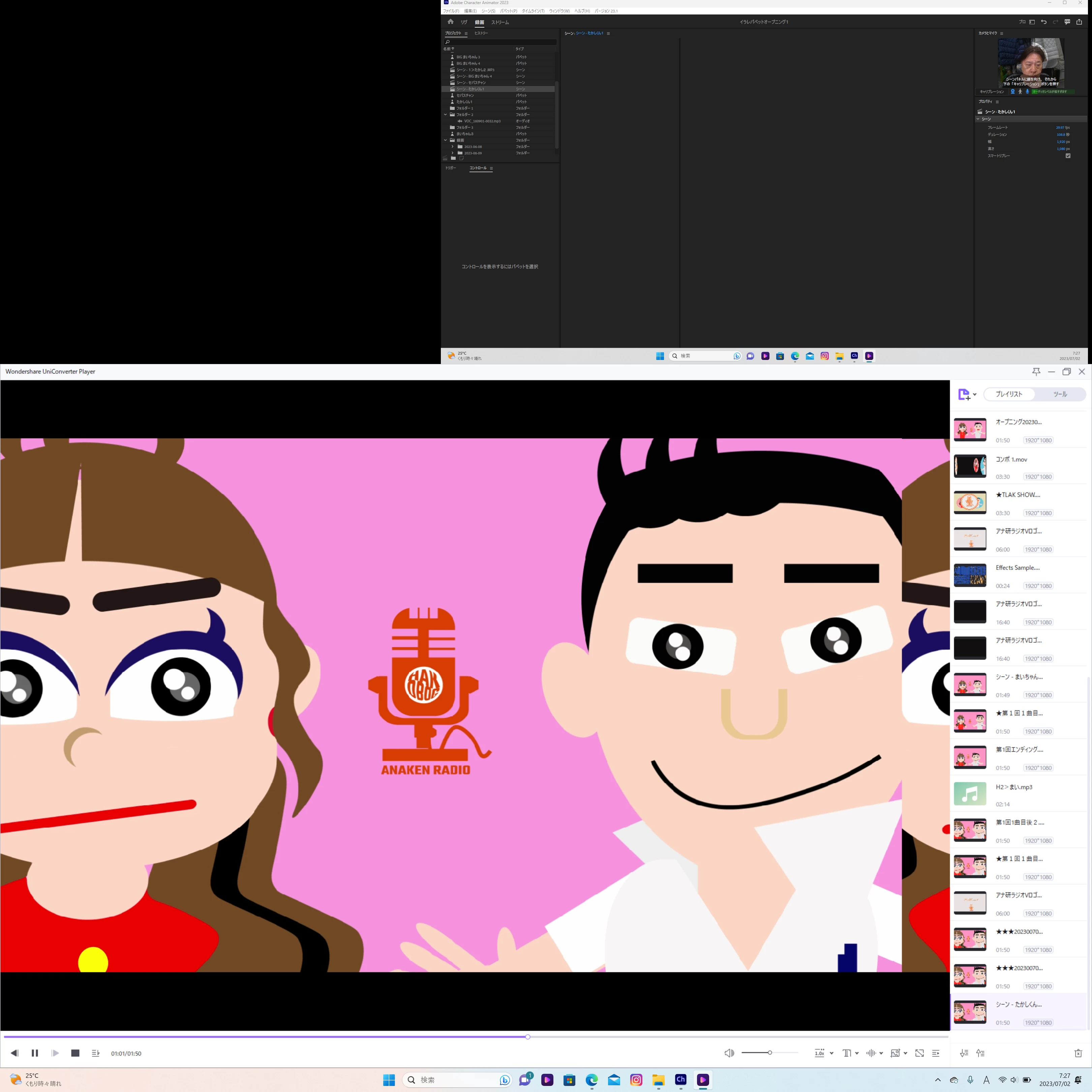Open the playback speed dropdown arrow
This screenshot has width=1092, height=1092.
click(x=831, y=1053)
